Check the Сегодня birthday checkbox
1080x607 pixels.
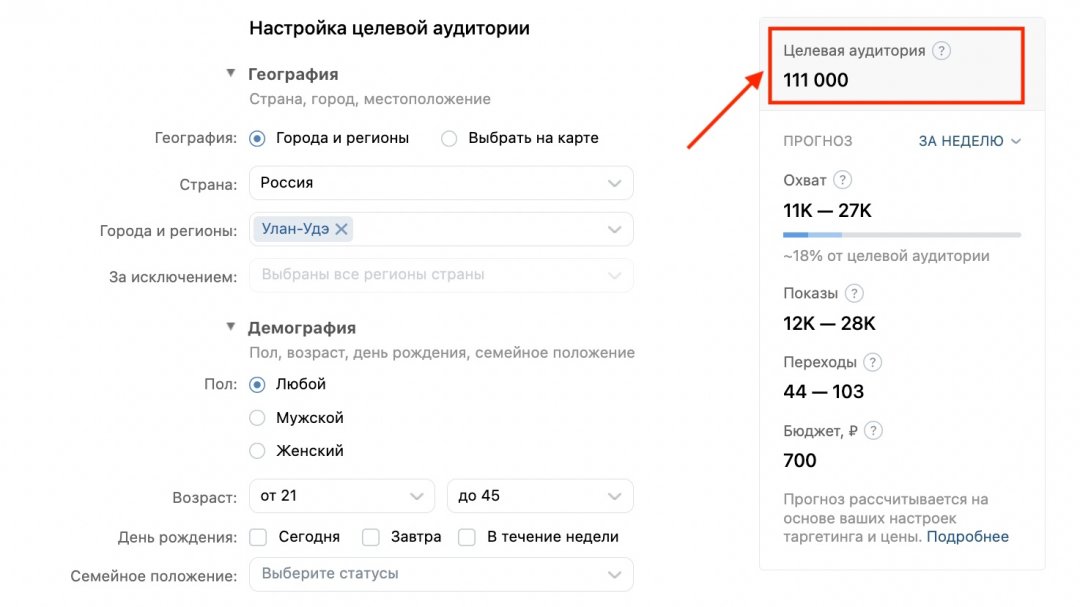click(258, 537)
